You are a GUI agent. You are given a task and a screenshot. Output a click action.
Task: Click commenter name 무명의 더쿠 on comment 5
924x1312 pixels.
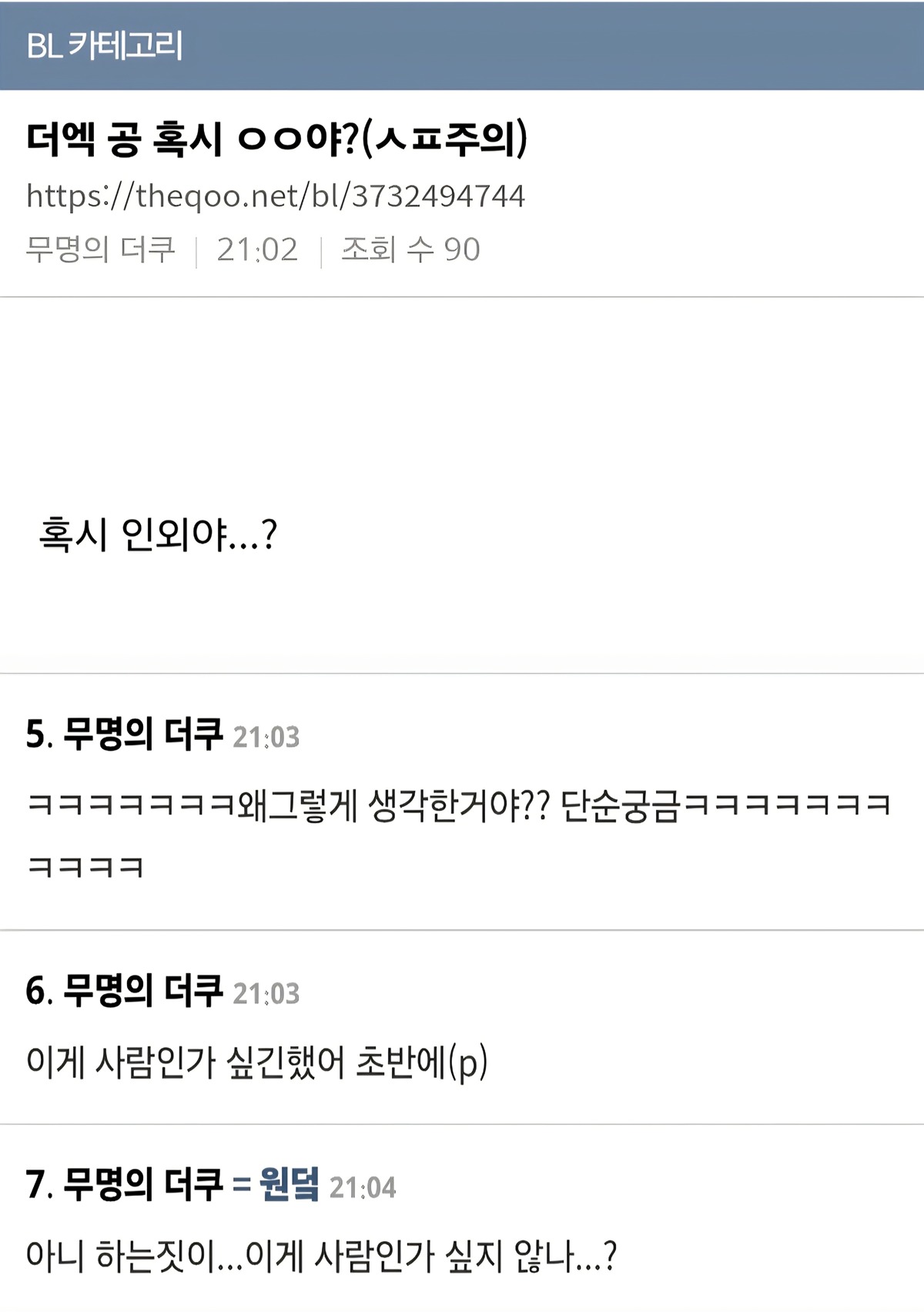(142, 734)
